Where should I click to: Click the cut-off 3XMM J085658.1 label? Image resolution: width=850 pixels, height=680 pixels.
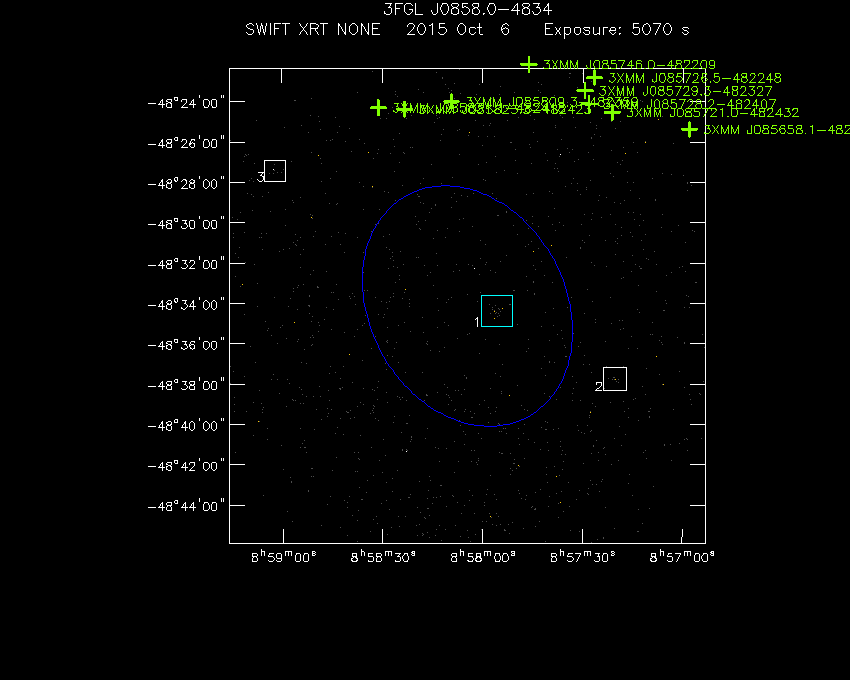click(776, 130)
